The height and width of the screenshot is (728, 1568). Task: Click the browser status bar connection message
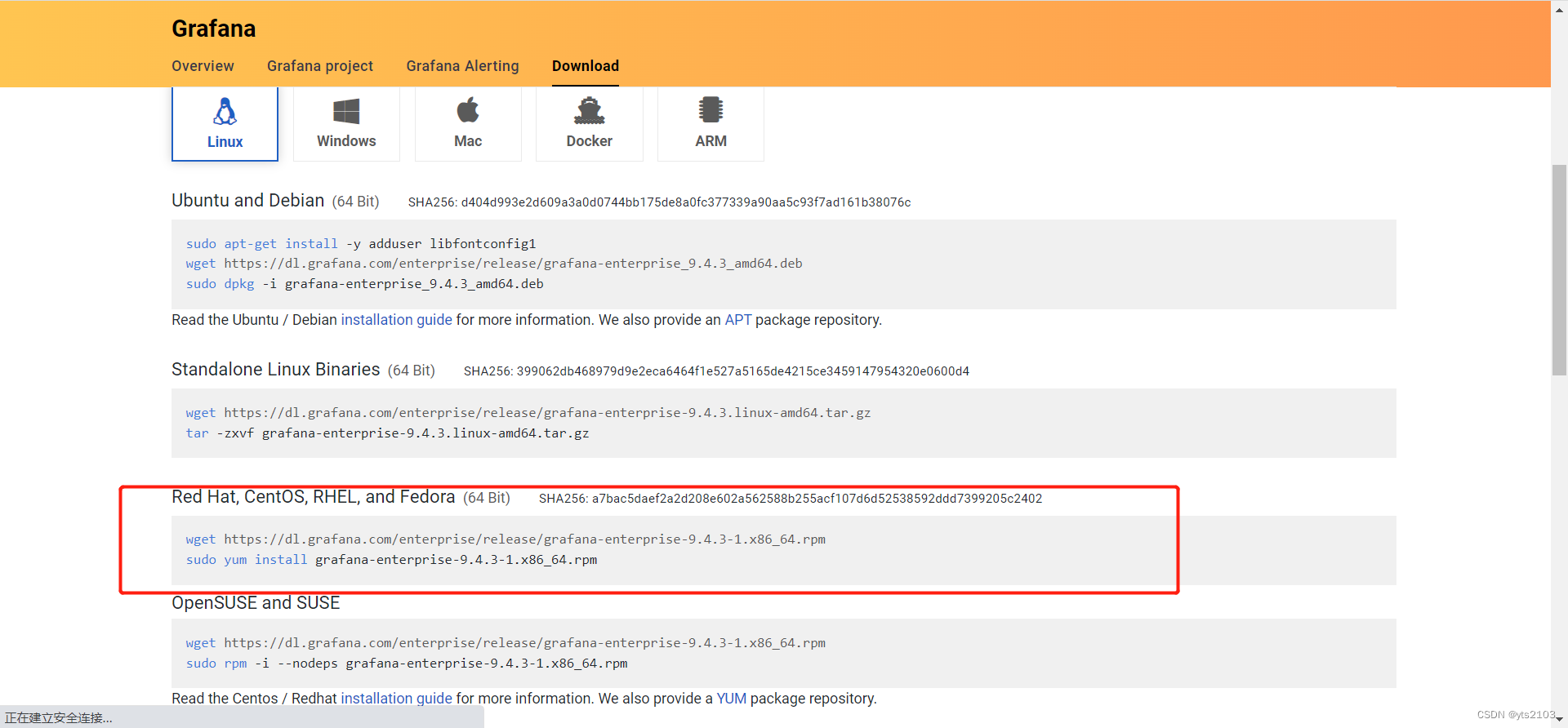59,717
